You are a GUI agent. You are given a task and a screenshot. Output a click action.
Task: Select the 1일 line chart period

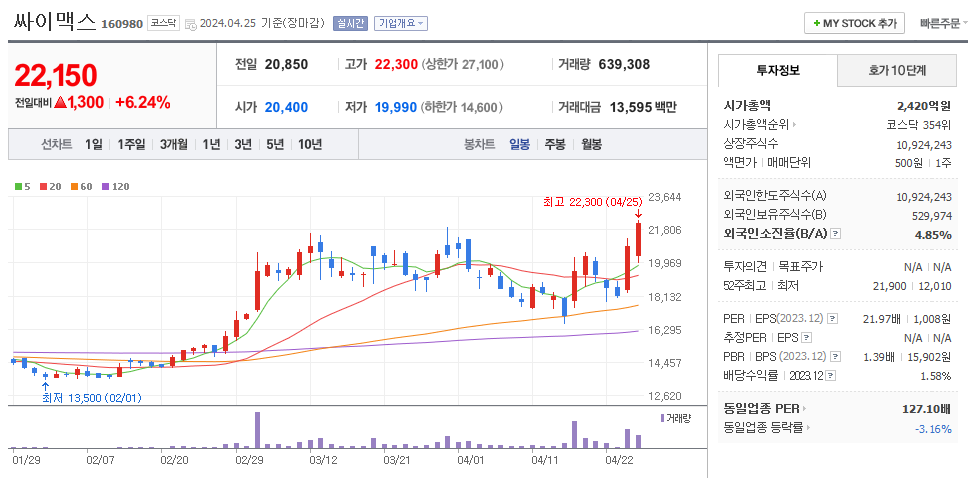tap(94, 145)
